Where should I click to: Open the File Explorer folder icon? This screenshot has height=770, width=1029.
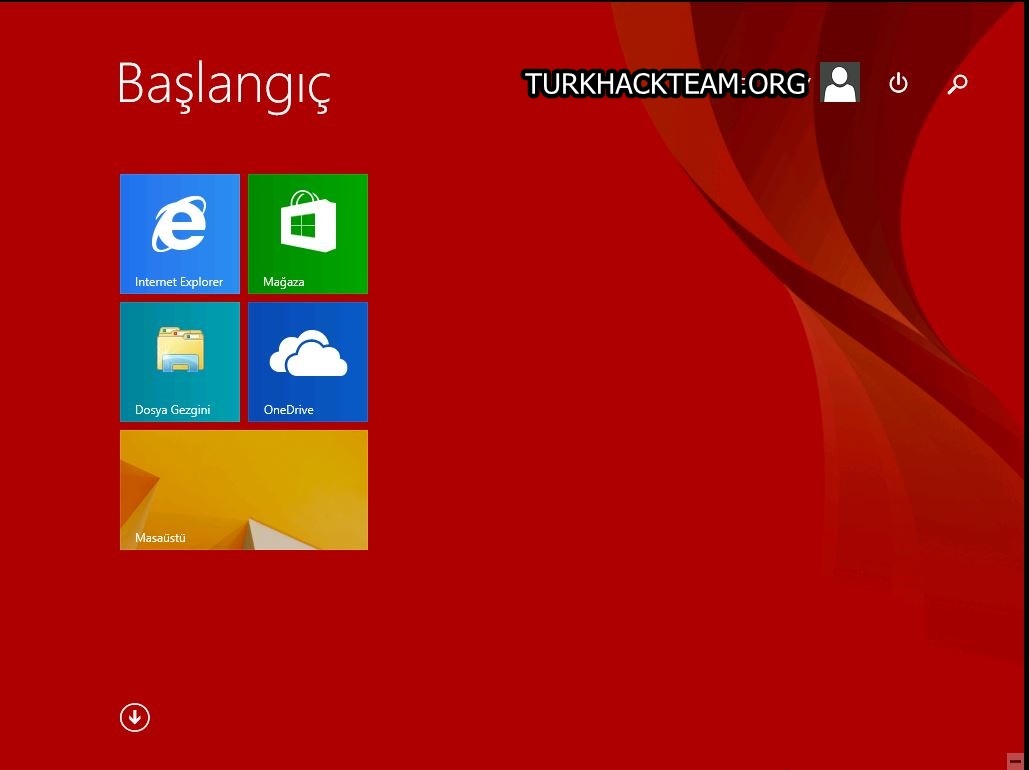coord(180,350)
